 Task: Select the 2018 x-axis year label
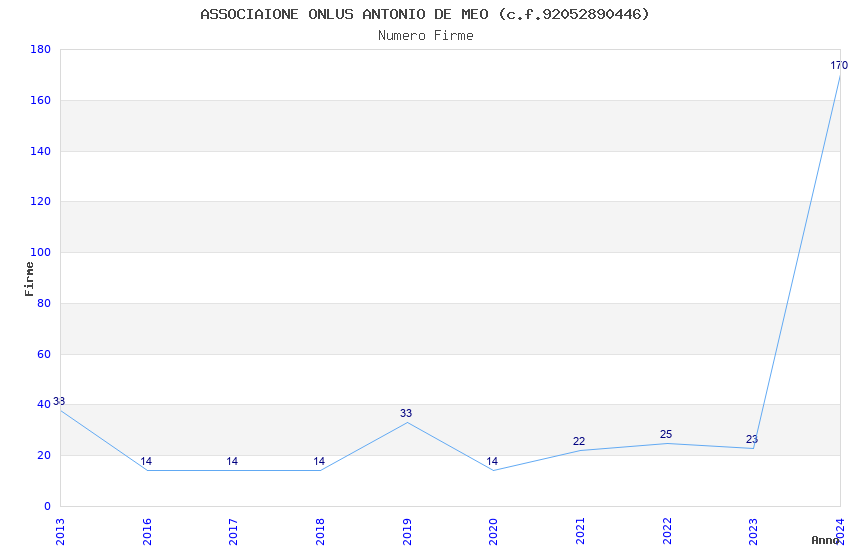point(320,532)
